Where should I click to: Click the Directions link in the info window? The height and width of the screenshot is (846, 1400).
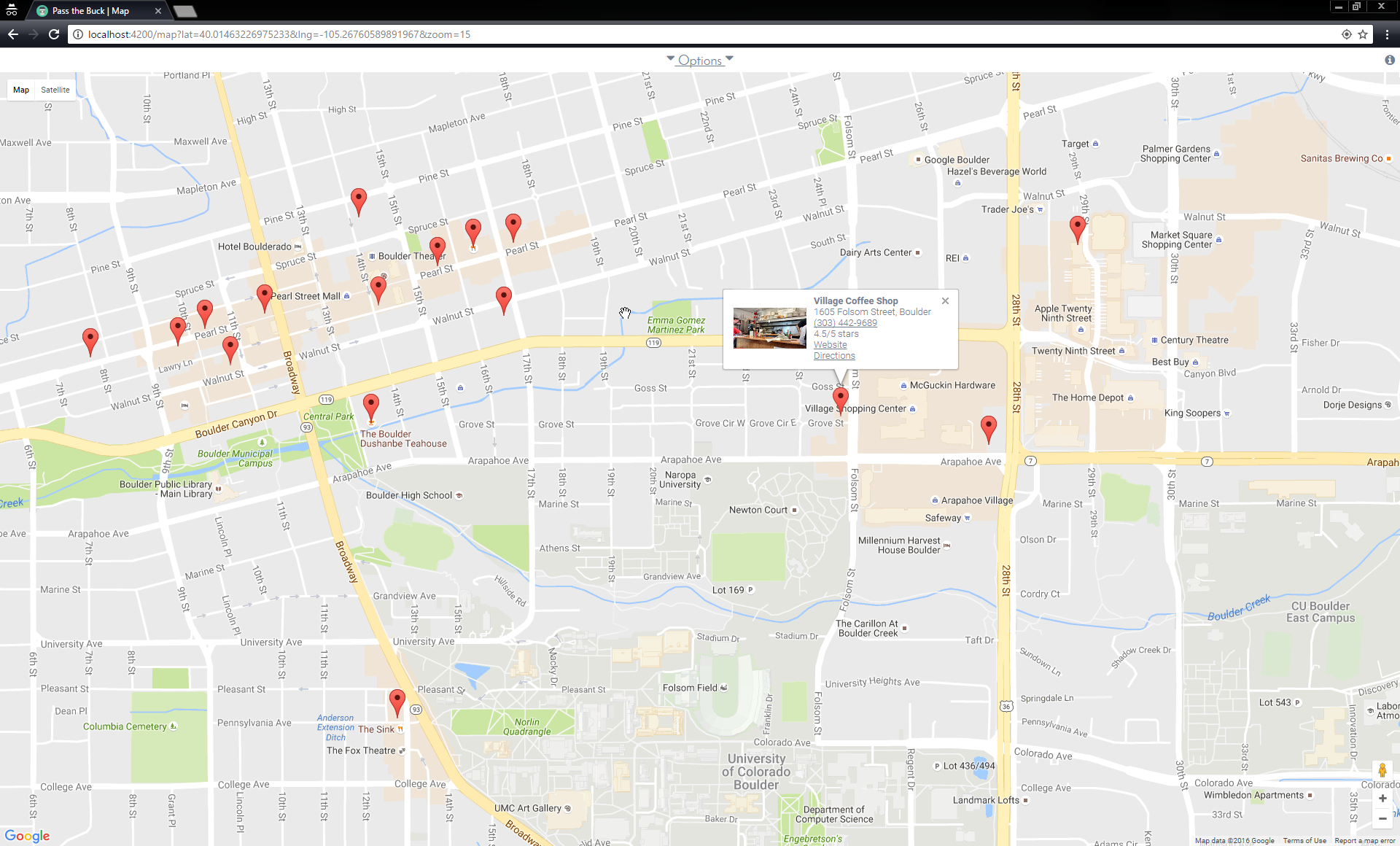834,356
